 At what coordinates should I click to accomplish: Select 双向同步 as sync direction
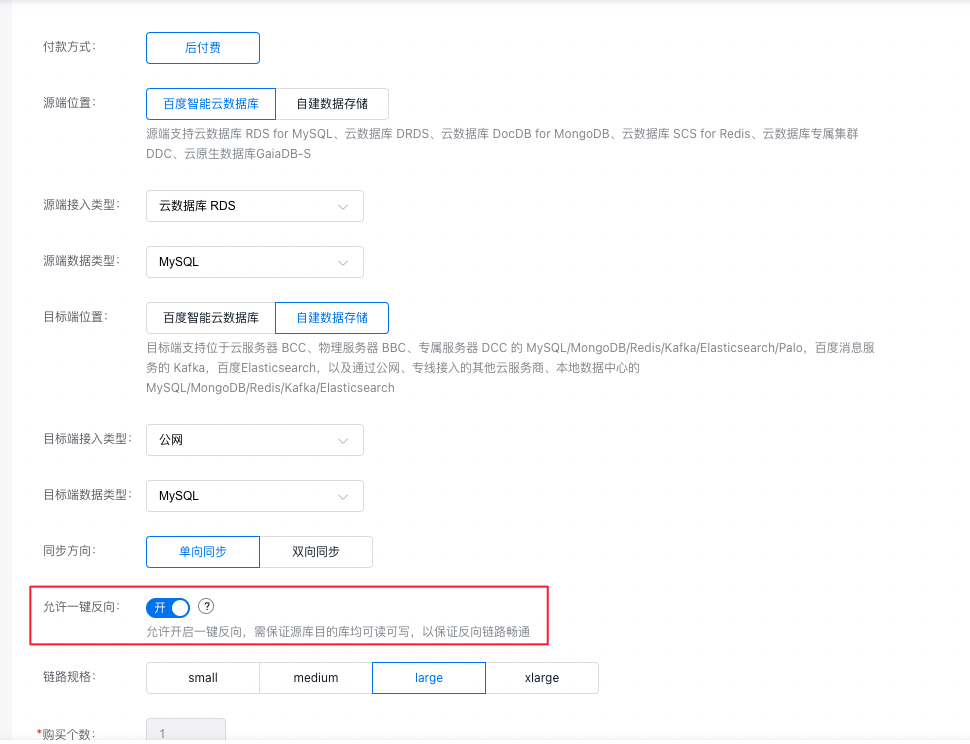point(315,552)
